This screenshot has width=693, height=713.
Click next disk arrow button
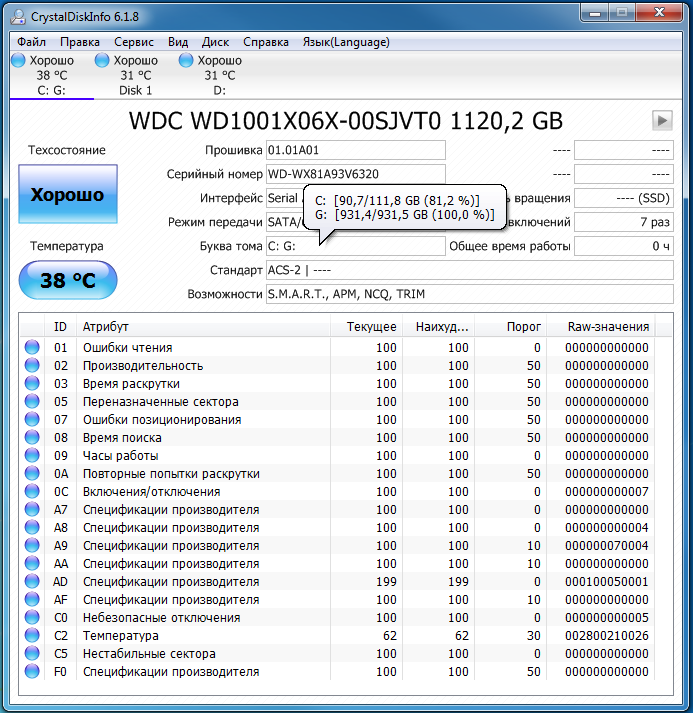662,121
